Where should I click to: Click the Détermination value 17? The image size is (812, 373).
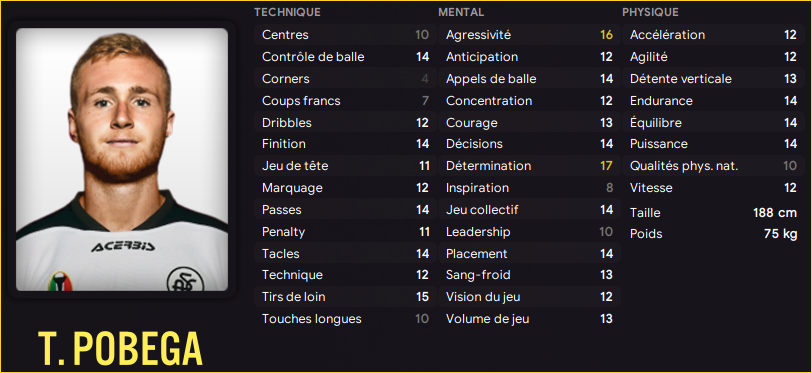click(x=606, y=166)
